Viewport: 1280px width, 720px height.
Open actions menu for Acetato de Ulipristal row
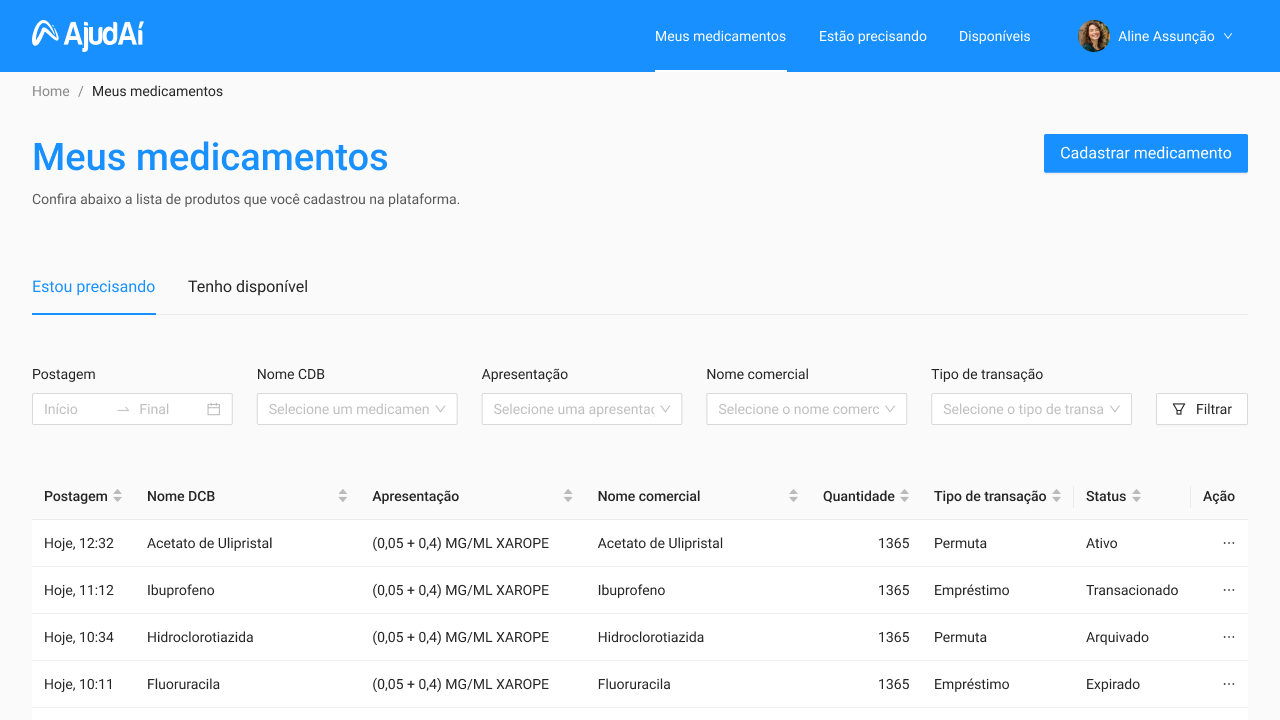coord(1229,543)
